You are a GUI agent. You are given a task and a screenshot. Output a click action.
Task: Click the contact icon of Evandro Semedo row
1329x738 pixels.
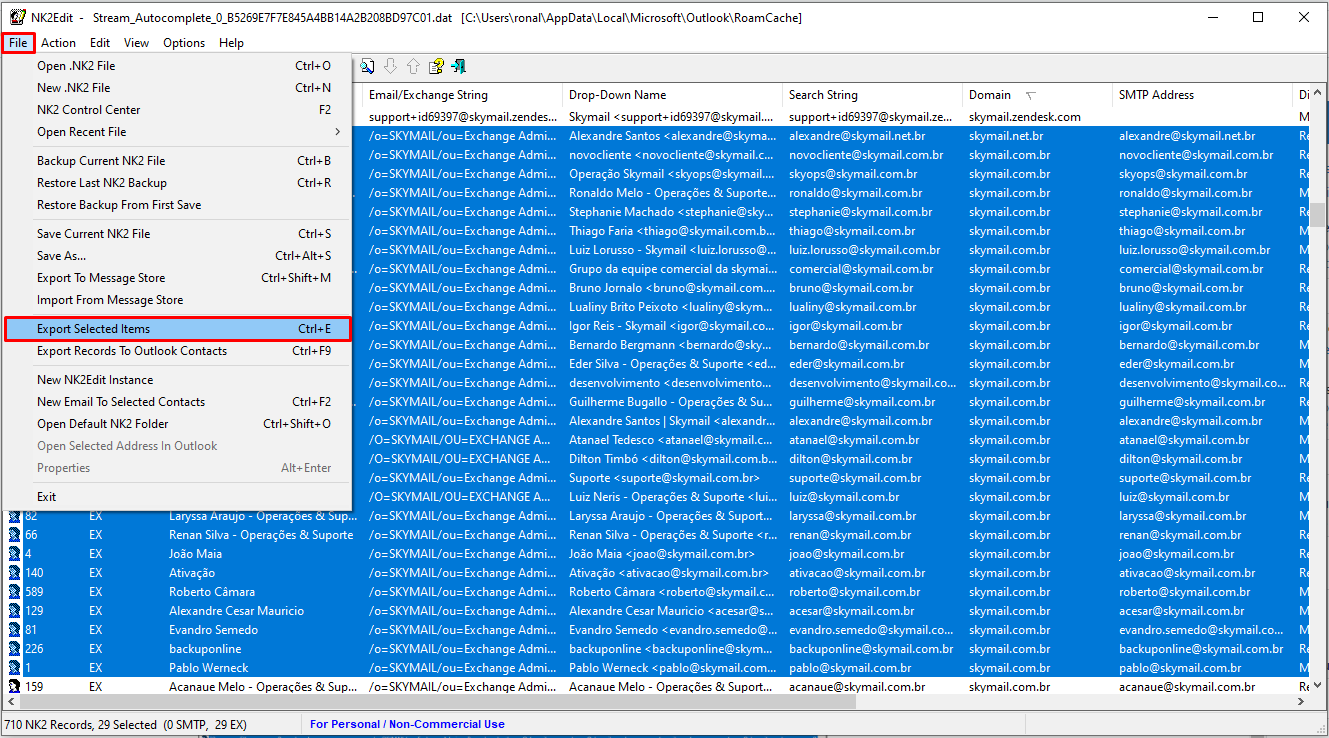point(14,630)
